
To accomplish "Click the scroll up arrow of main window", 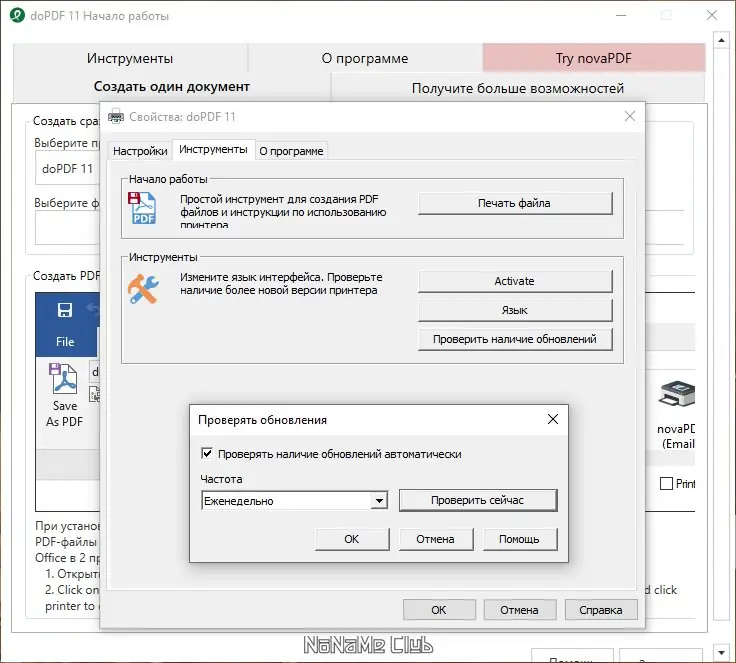I will coord(721,40).
